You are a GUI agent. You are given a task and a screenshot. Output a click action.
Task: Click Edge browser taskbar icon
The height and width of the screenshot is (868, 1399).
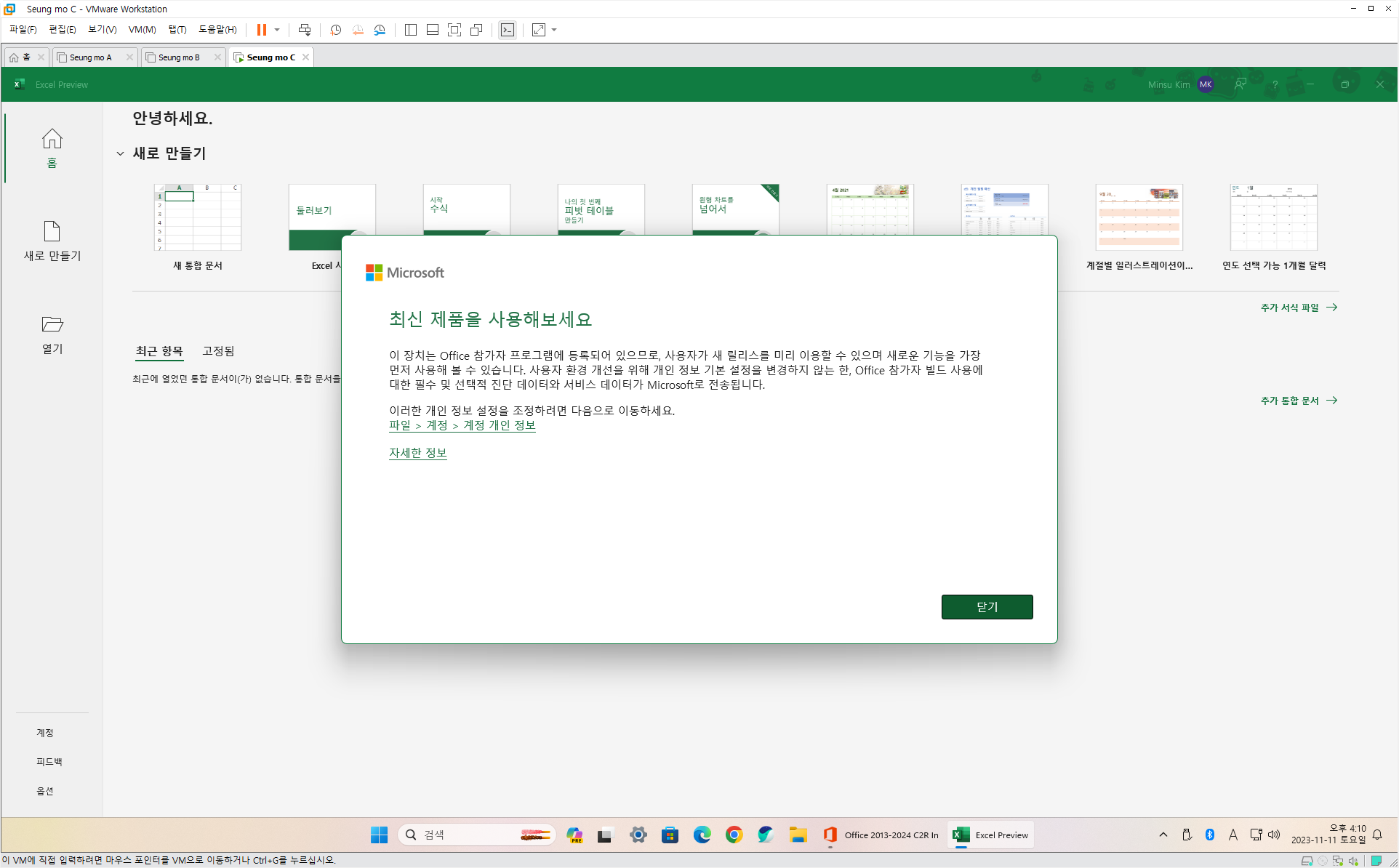[702, 835]
